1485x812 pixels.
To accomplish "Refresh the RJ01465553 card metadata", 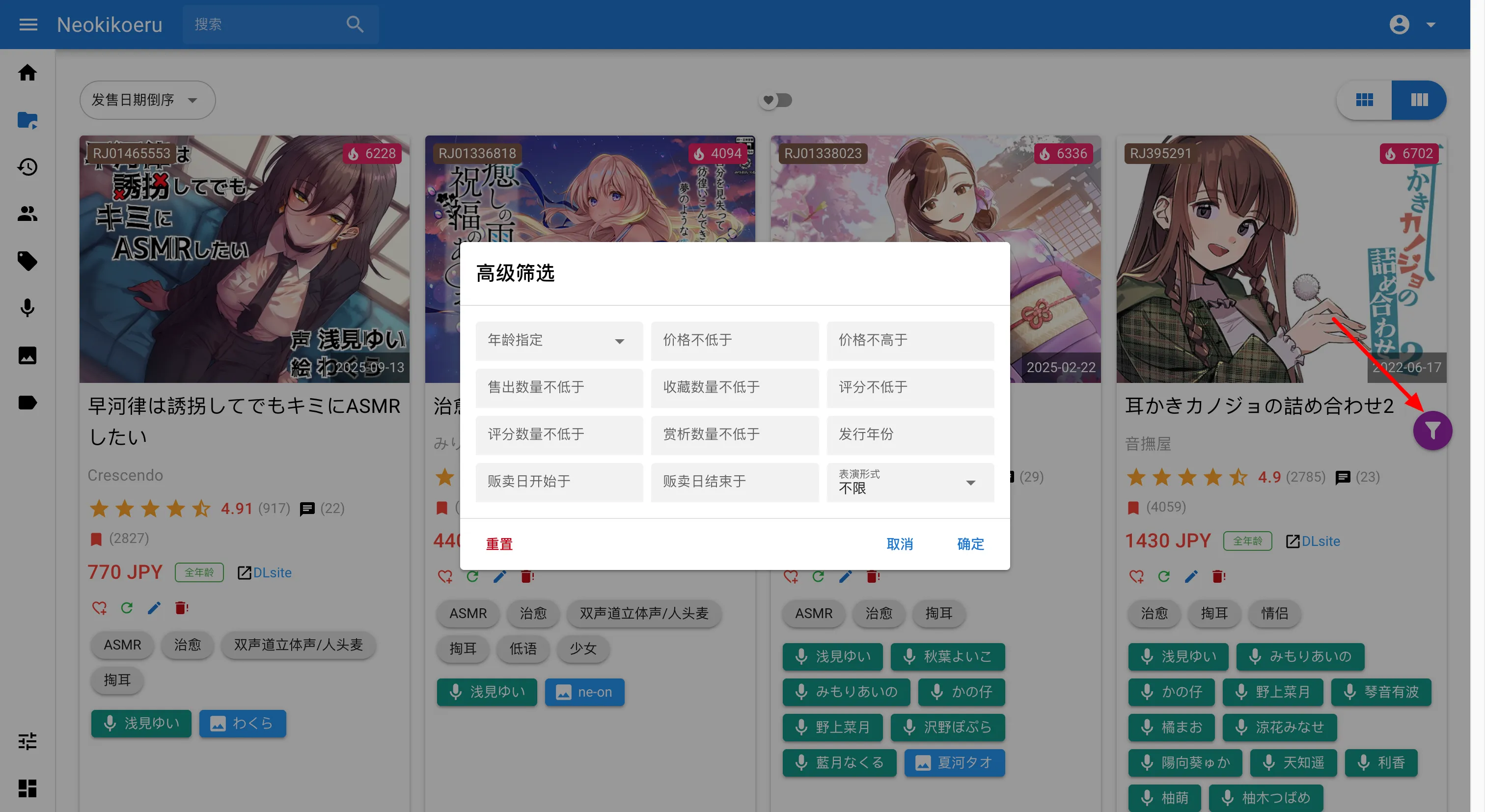I will pos(127,607).
